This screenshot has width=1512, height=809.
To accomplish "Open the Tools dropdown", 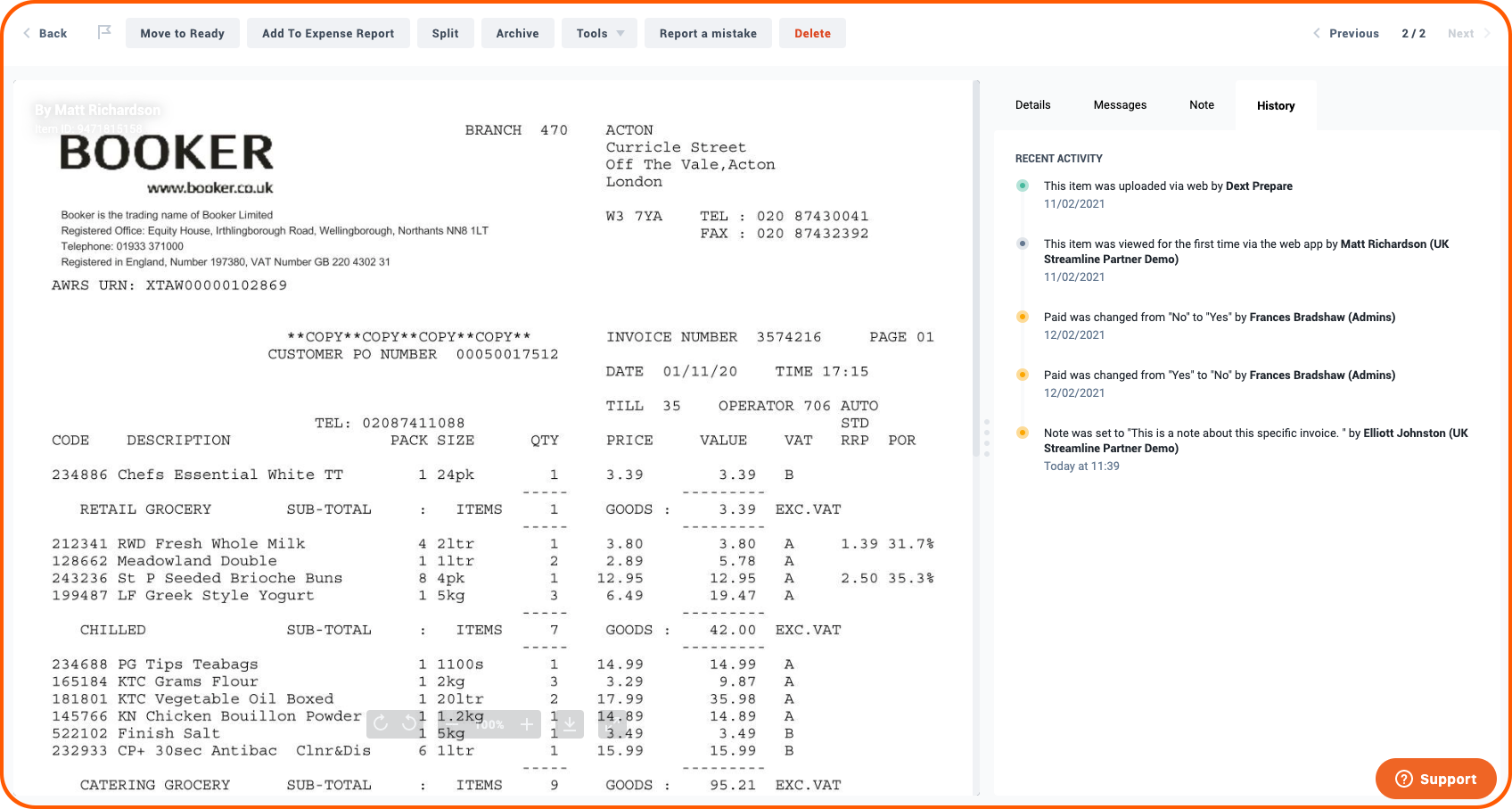I will point(599,33).
